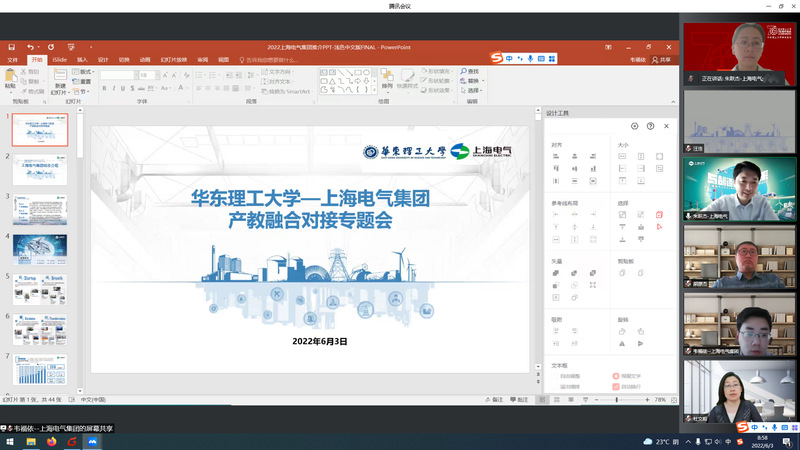This screenshot has height=450, width=800.
Task: Click the Undo icon in the title bar
Action: (31, 47)
